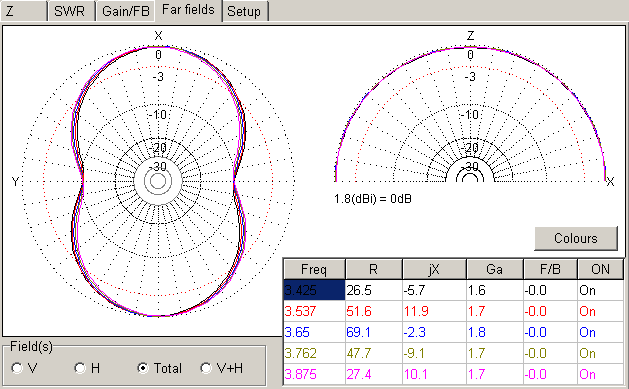Click Ga value 1.7 in 3.875 row
The image size is (629, 389).
(x=495, y=374)
